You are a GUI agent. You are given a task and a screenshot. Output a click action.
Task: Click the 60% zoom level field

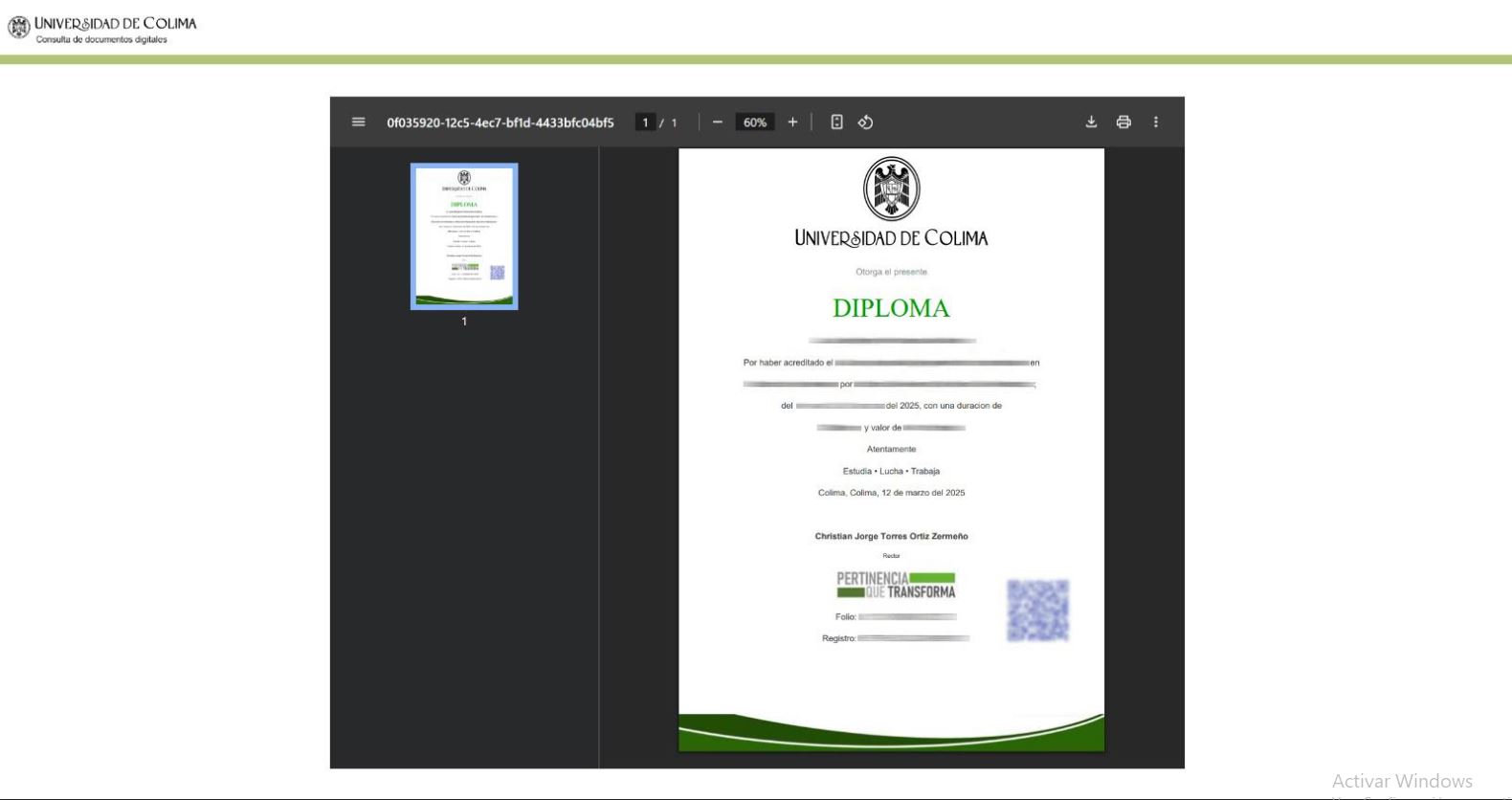click(x=755, y=122)
